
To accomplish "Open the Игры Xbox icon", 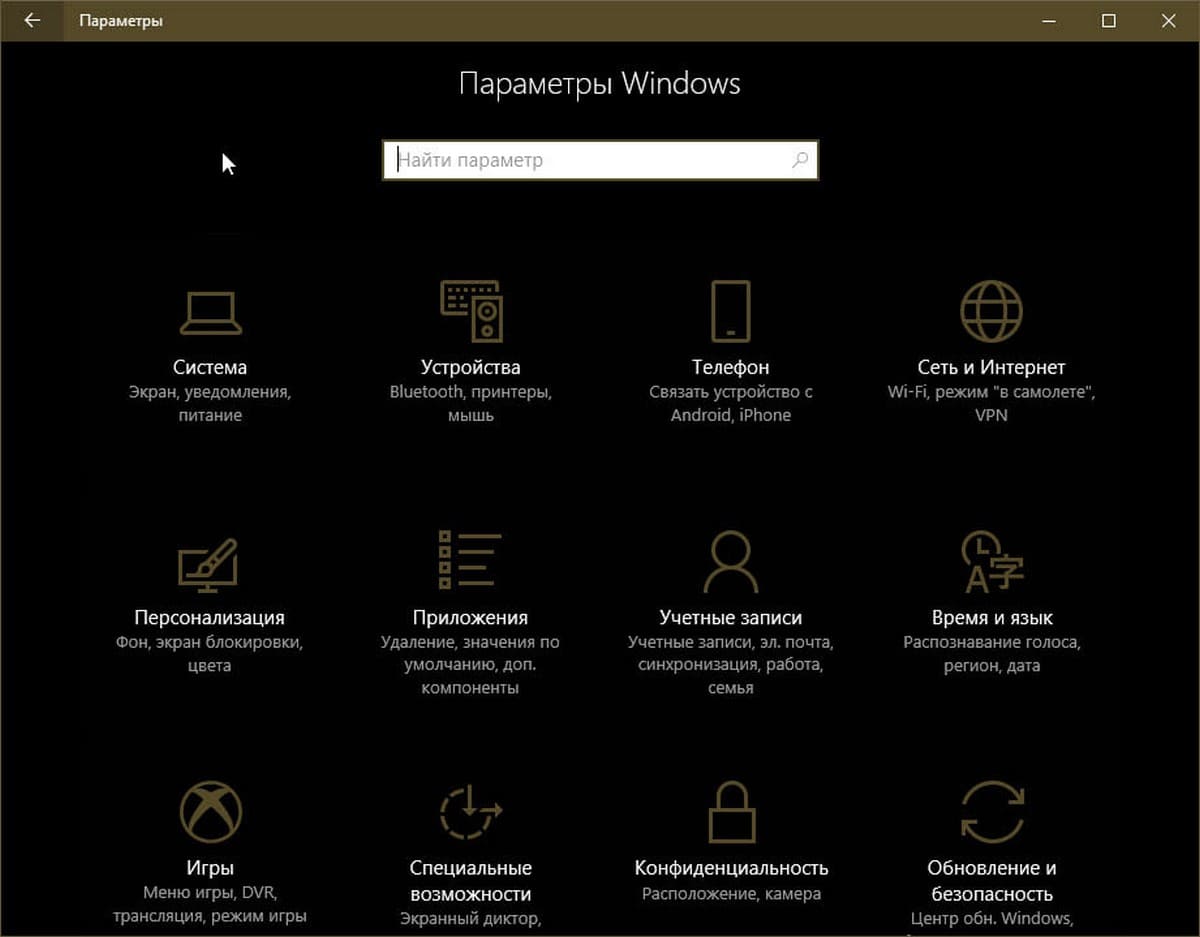I will (210, 812).
